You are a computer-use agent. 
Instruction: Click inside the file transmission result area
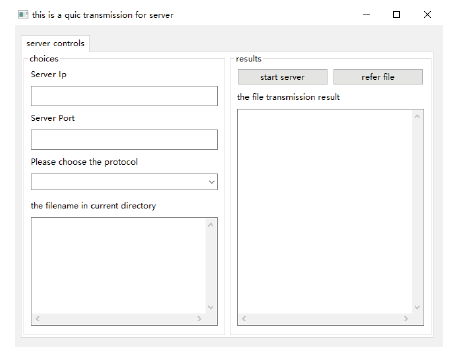[x=325, y=212]
